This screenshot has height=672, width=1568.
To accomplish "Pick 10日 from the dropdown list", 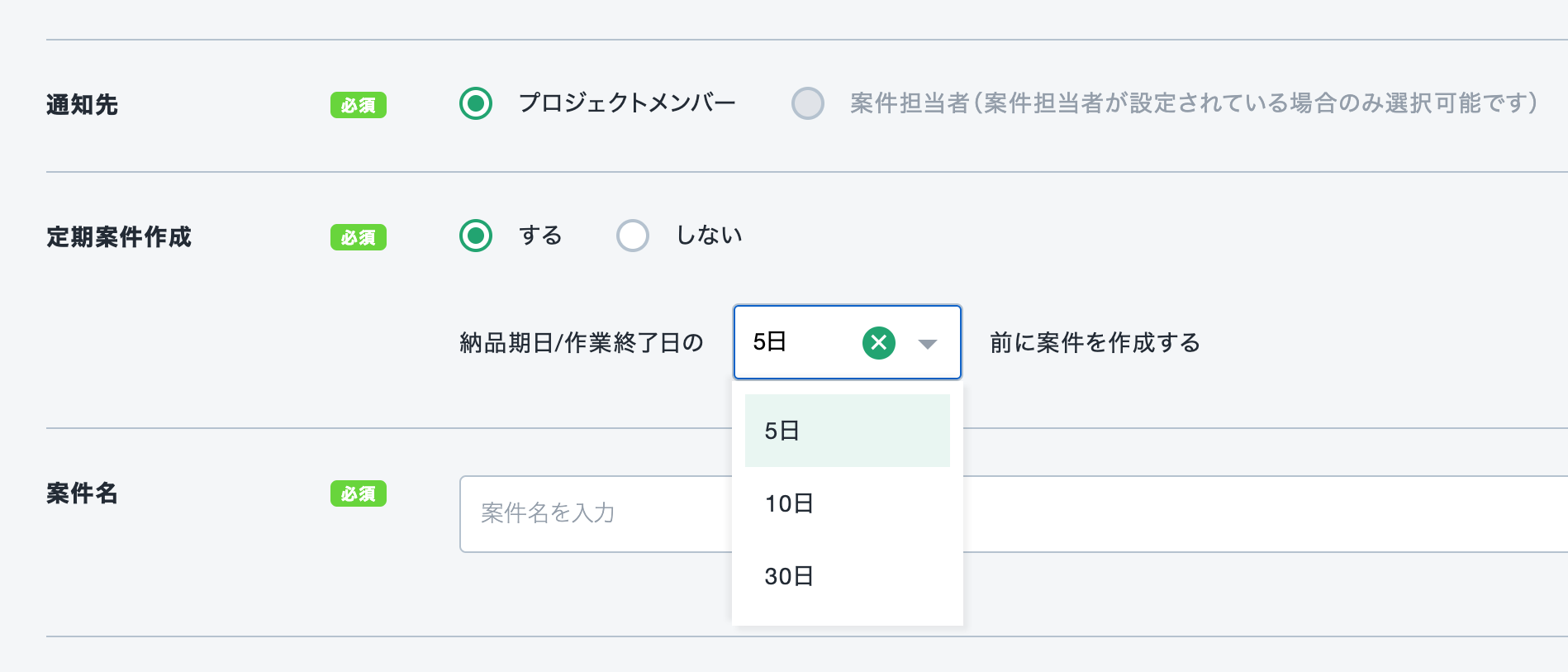I will click(847, 503).
